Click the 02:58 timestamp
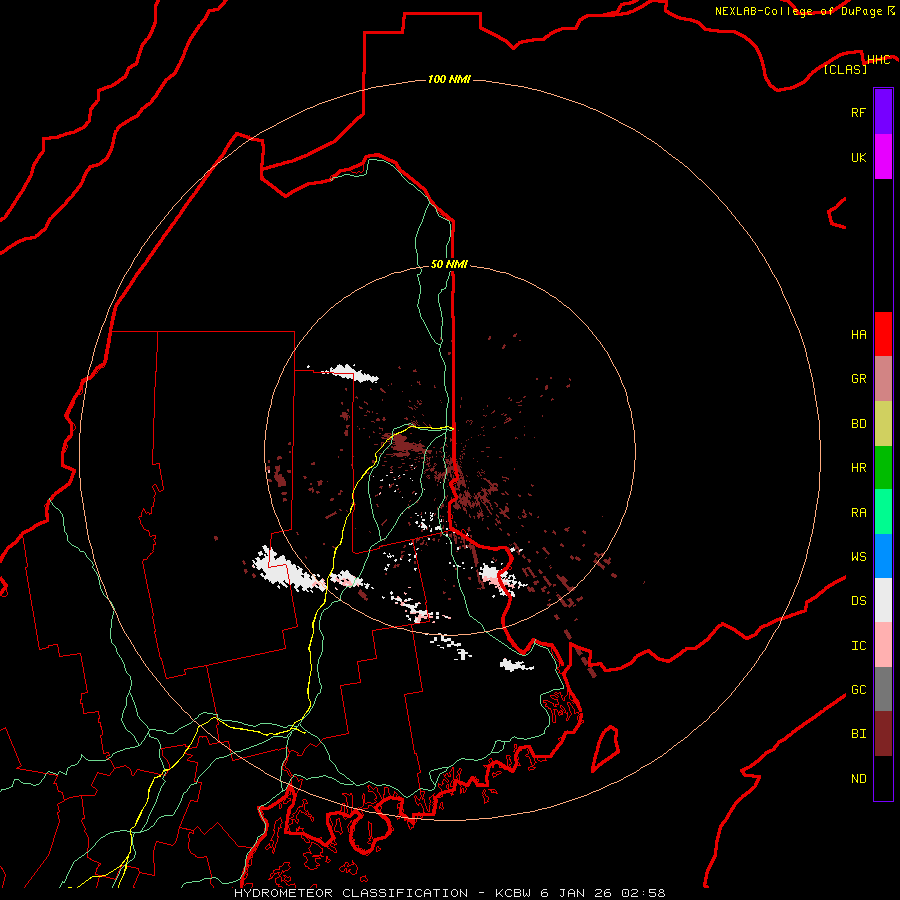The width and height of the screenshot is (900, 900). click(x=643, y=893)
